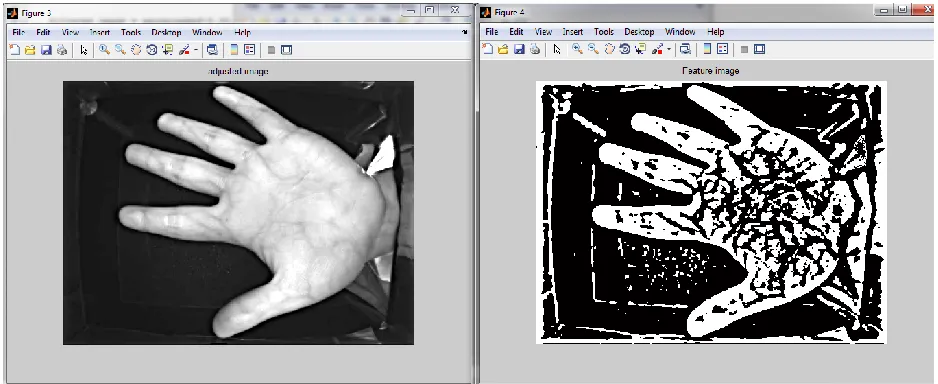Click New Figure icon in Figure 3
This screenshot has height=384, width=938.
click(x=14, y=50)
